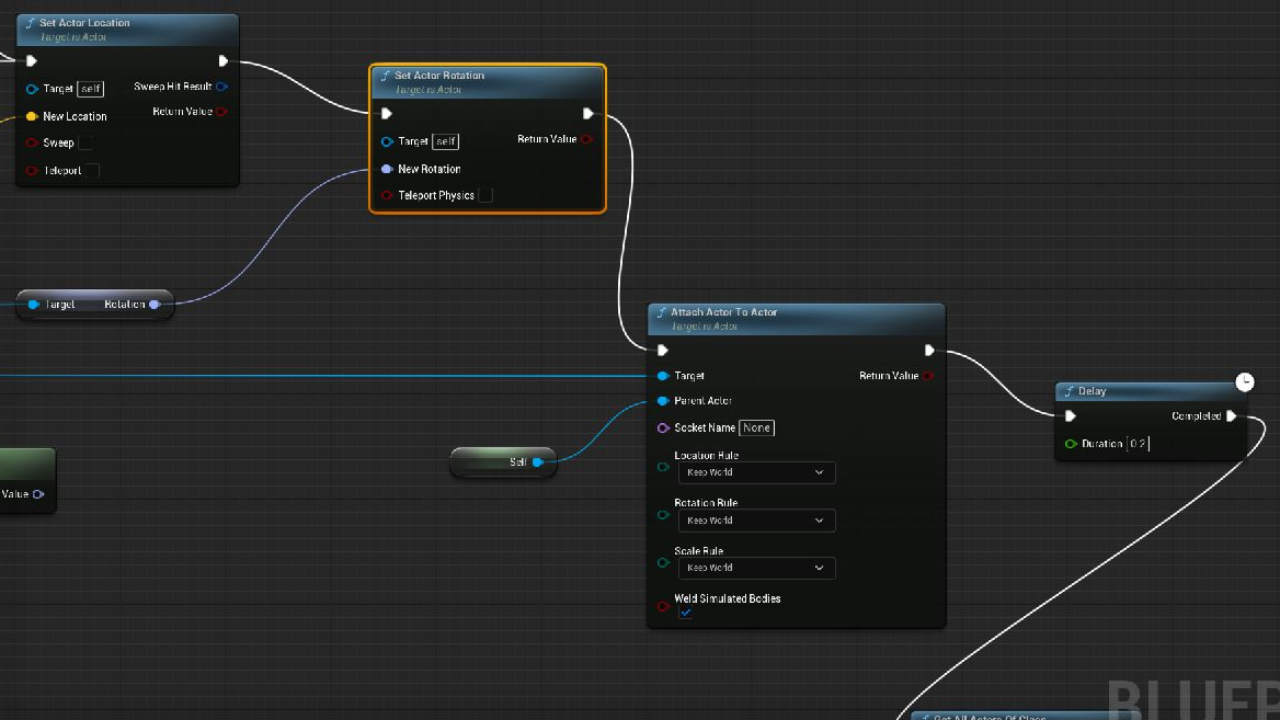Select the Set Actor Rotation node title
The width and height of the screenshot is (1280, 720).
point(439,75)
